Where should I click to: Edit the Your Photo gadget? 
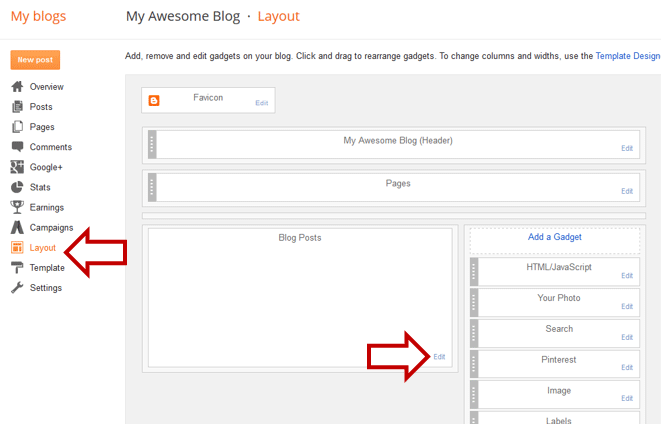click(627, 306)
